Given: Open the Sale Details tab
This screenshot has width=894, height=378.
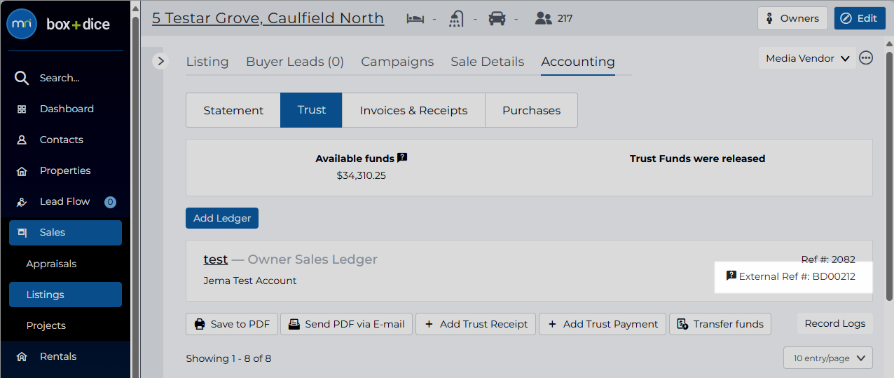Looking at the screenshot, I should pos(487,62).
